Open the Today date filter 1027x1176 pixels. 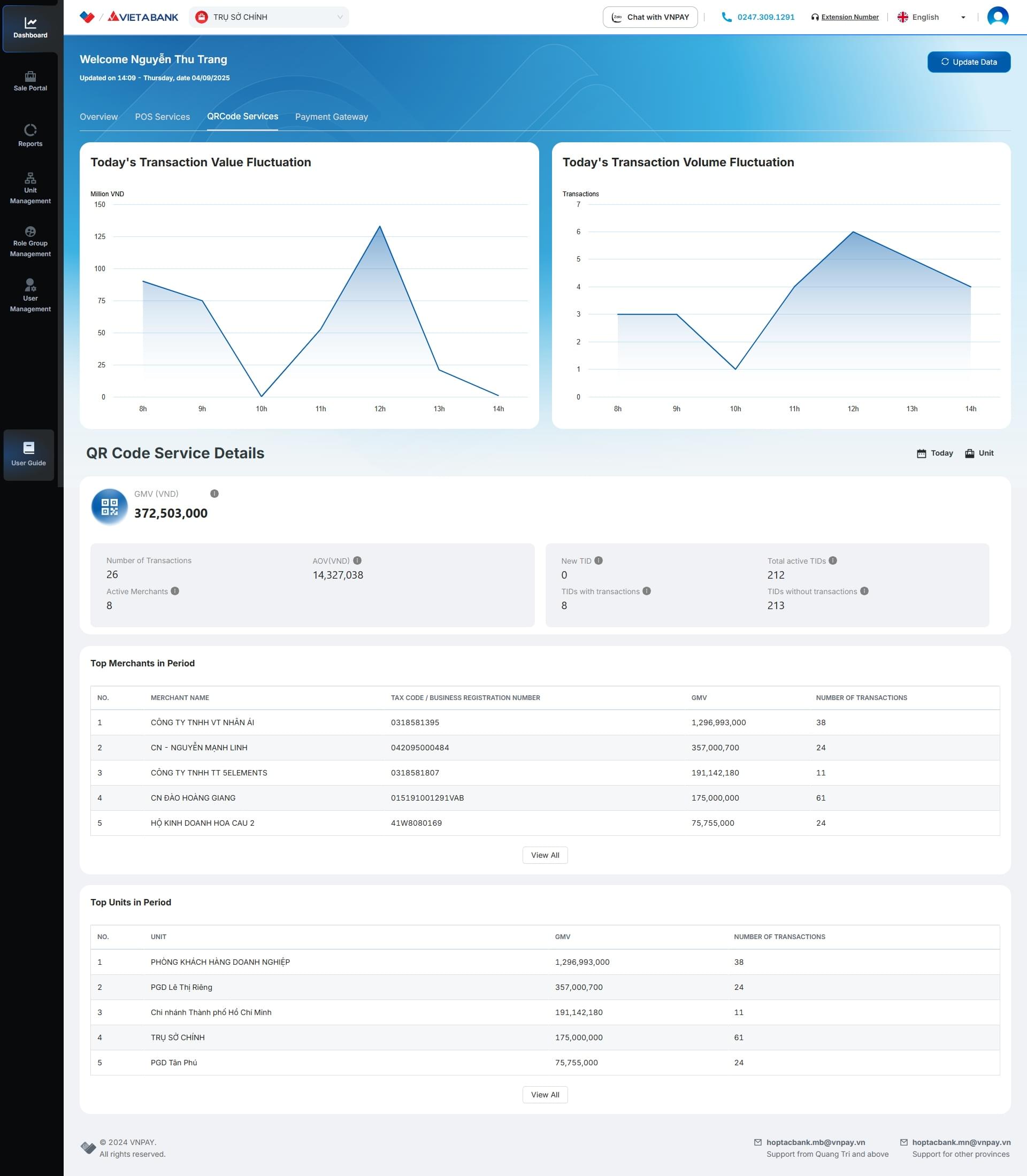(935, 453)
